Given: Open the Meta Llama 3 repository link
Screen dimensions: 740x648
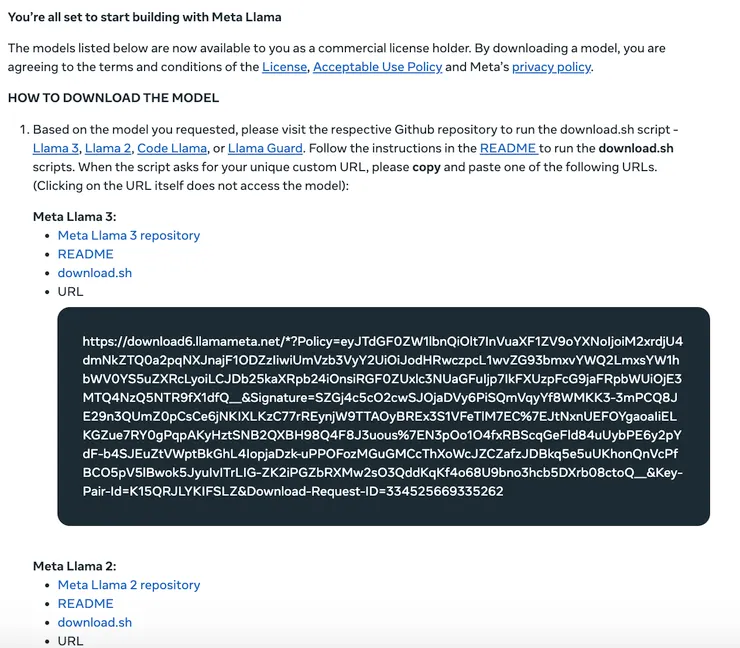Looking at the screenshot, I should [129, 236].
